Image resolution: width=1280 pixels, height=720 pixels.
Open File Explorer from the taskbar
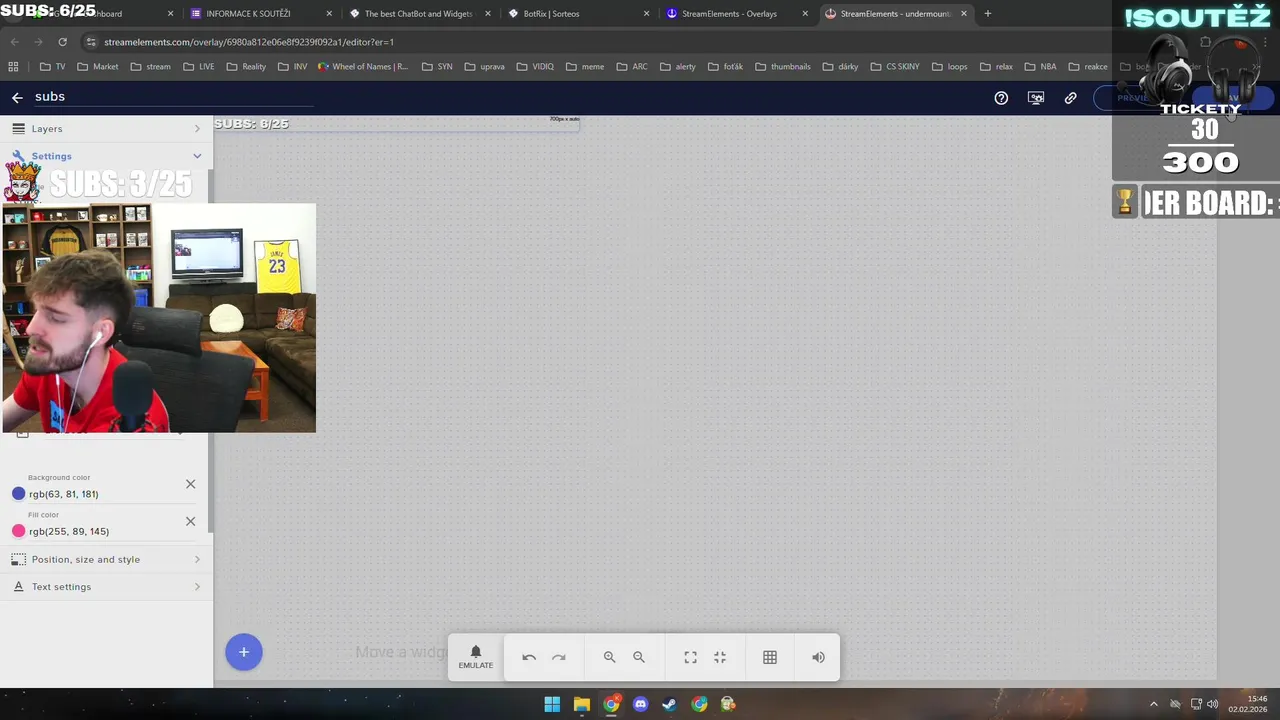pyautogui.click(x=581, y=704)
